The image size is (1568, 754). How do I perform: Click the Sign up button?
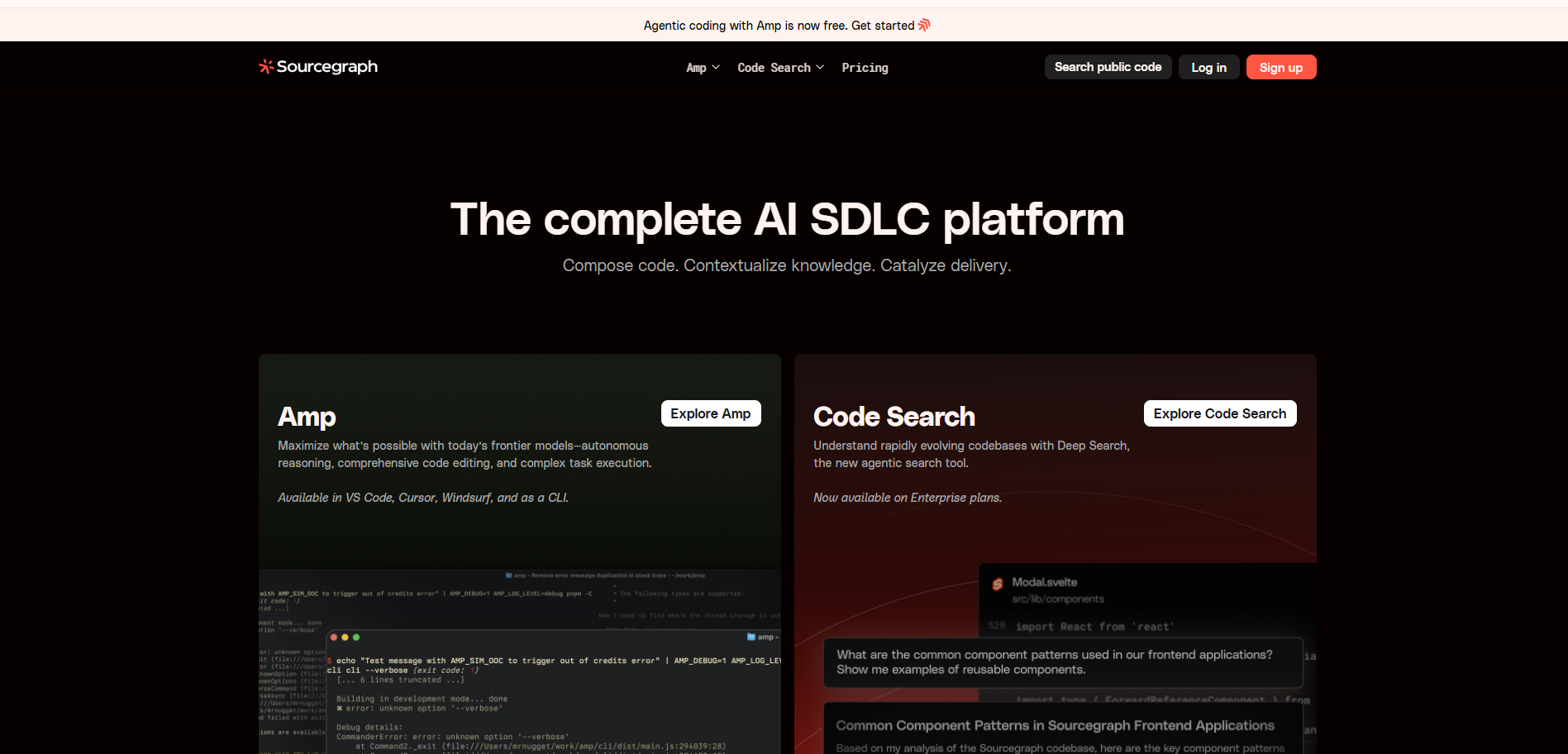[1280, 67]
